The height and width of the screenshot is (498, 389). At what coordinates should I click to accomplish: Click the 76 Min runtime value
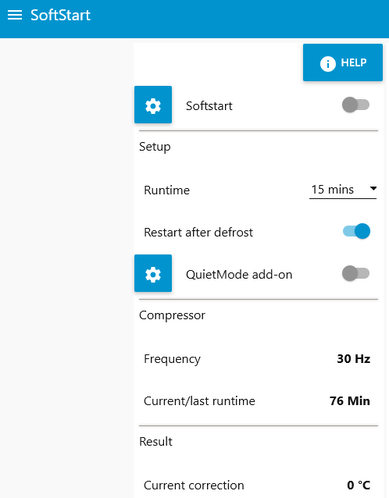click(x=350, y=401)
